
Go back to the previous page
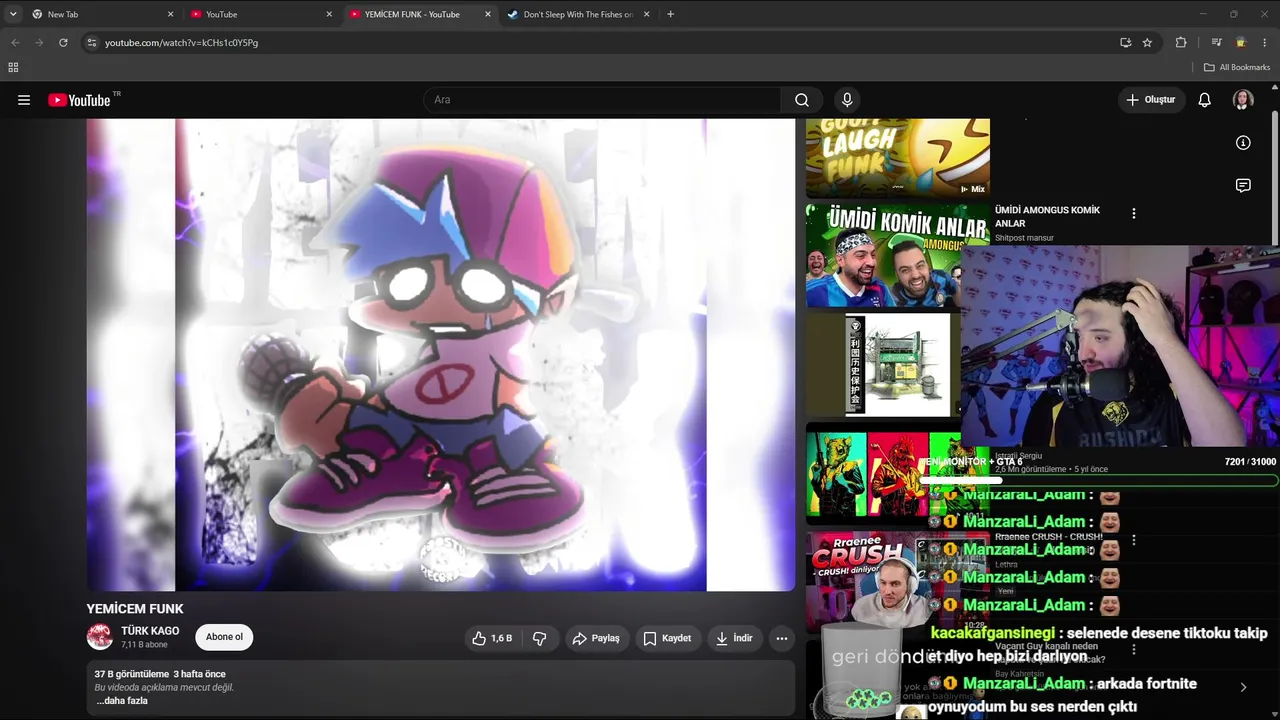(15, 42)
